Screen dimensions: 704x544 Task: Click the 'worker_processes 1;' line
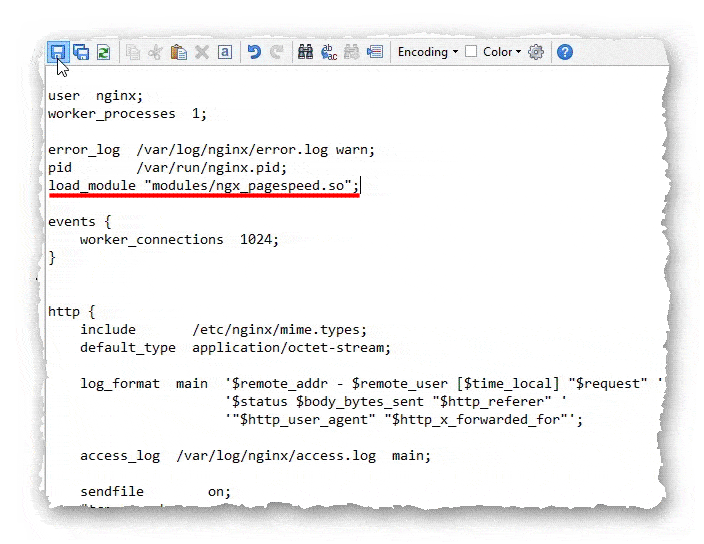click(x=128, y=114)
